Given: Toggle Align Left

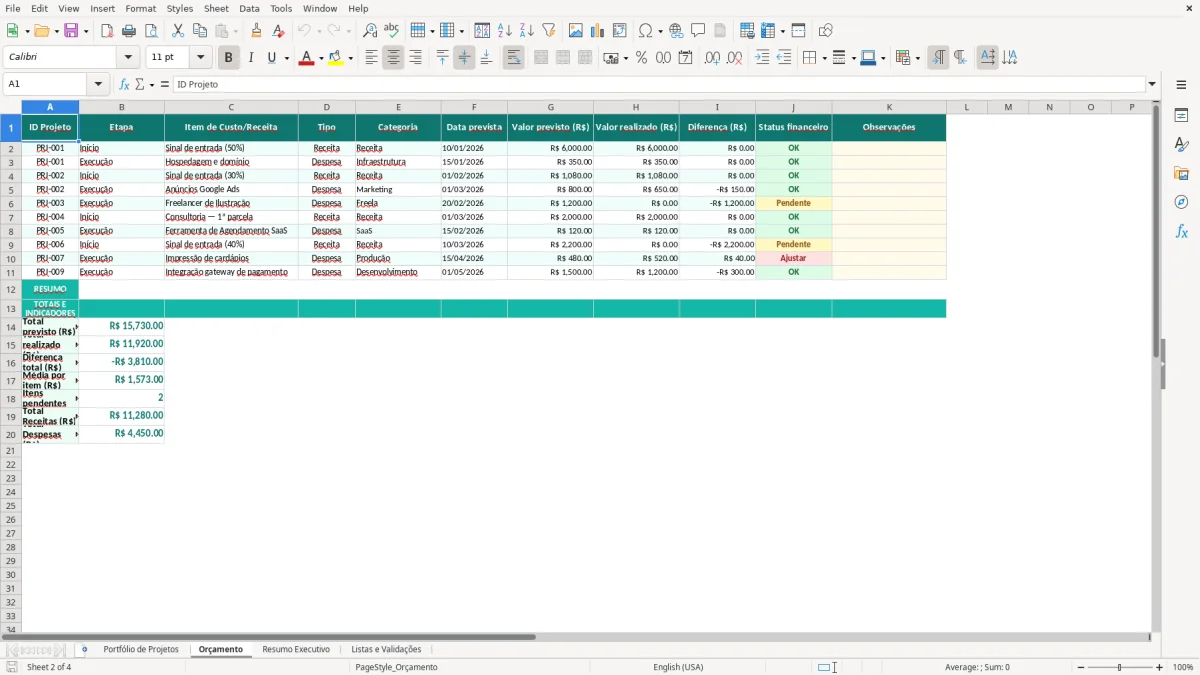Looking at the screenshot, I should (x=371, y=58).
